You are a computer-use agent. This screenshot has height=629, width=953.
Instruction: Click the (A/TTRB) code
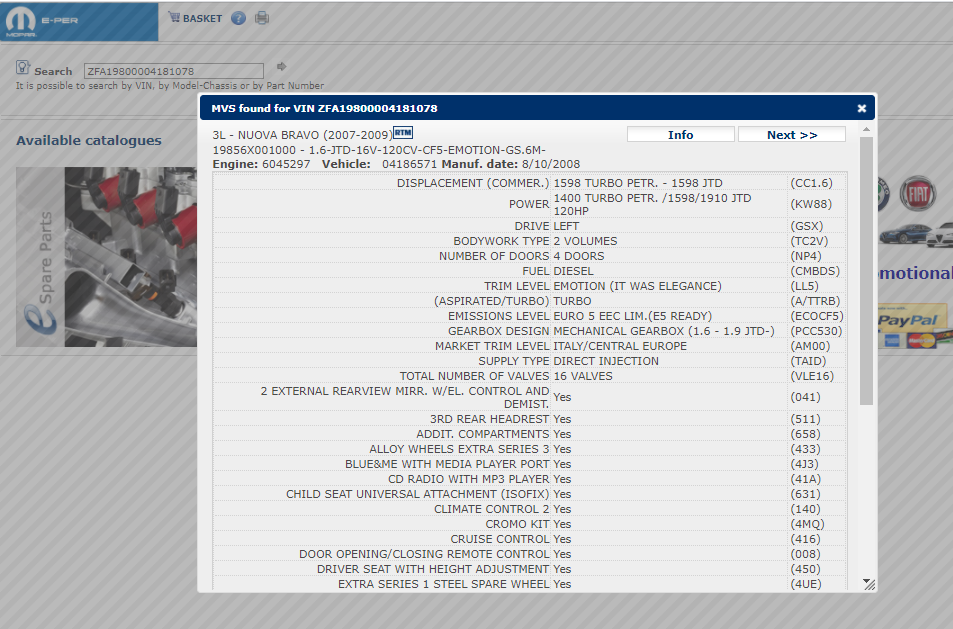point(815,301)
